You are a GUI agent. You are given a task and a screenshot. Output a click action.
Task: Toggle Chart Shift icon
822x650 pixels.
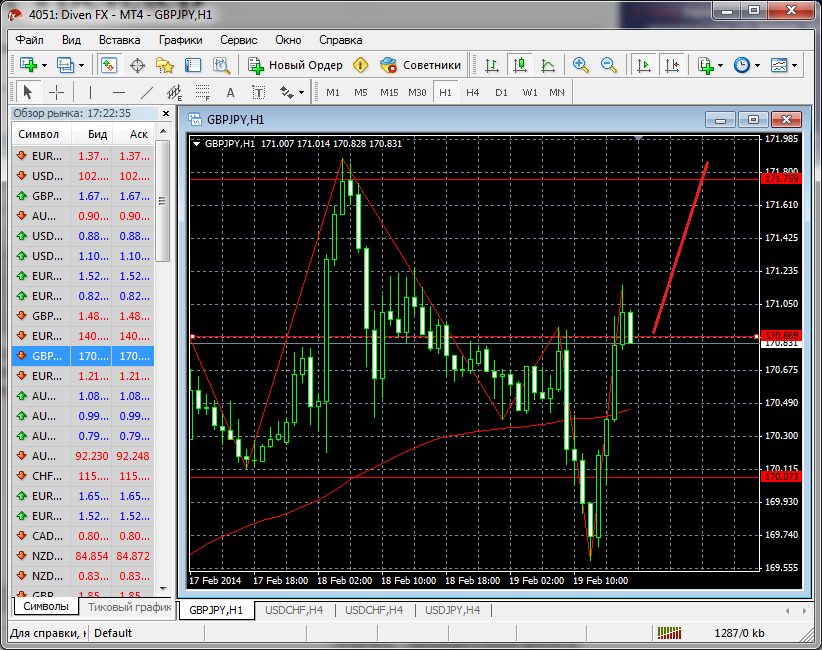(x=672, y=65)
